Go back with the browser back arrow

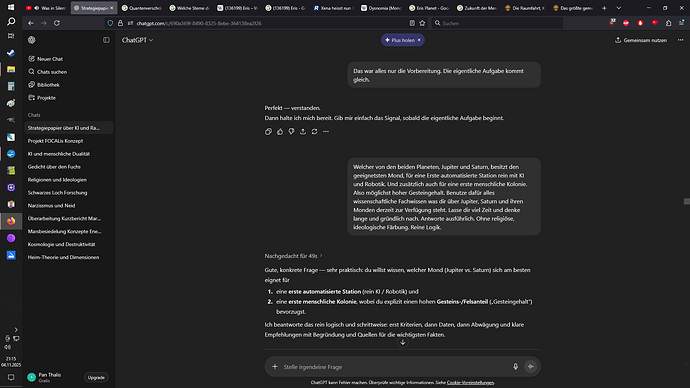point(31,23)
